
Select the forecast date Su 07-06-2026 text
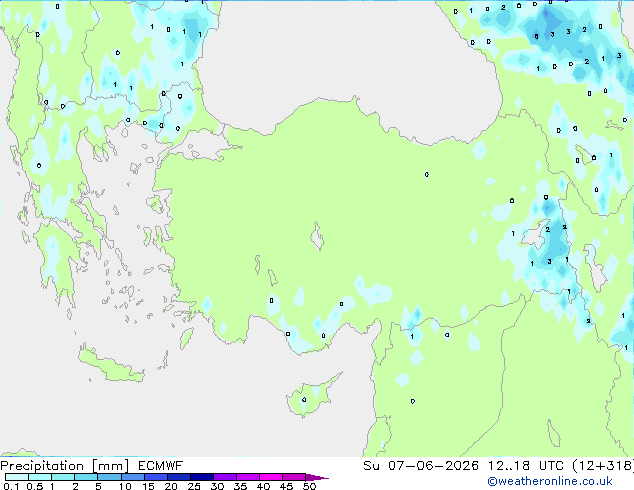(421, 466)
